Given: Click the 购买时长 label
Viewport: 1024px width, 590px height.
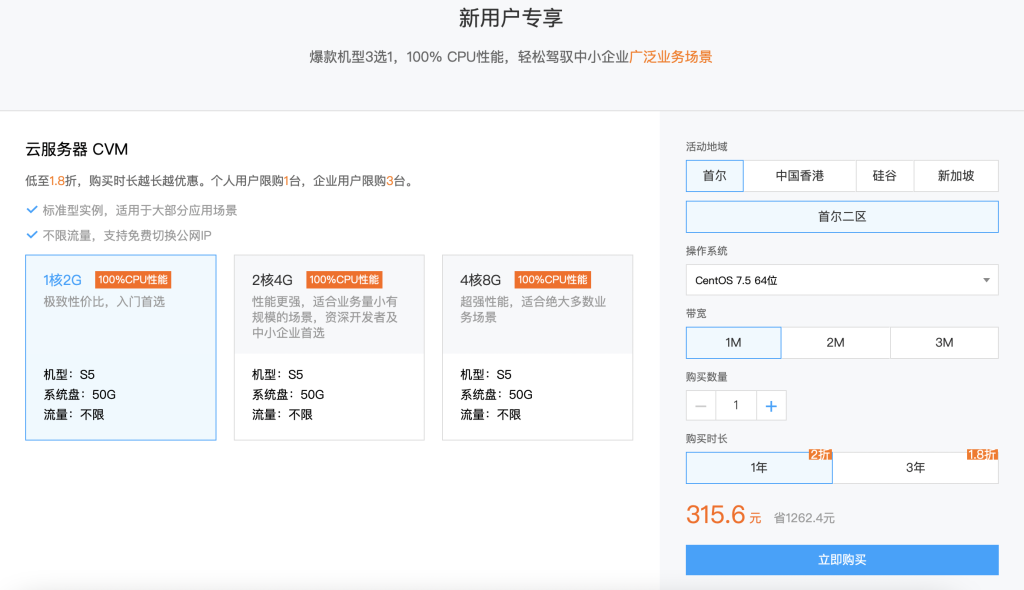Looking at the screenshot, I should coord(707,438).
